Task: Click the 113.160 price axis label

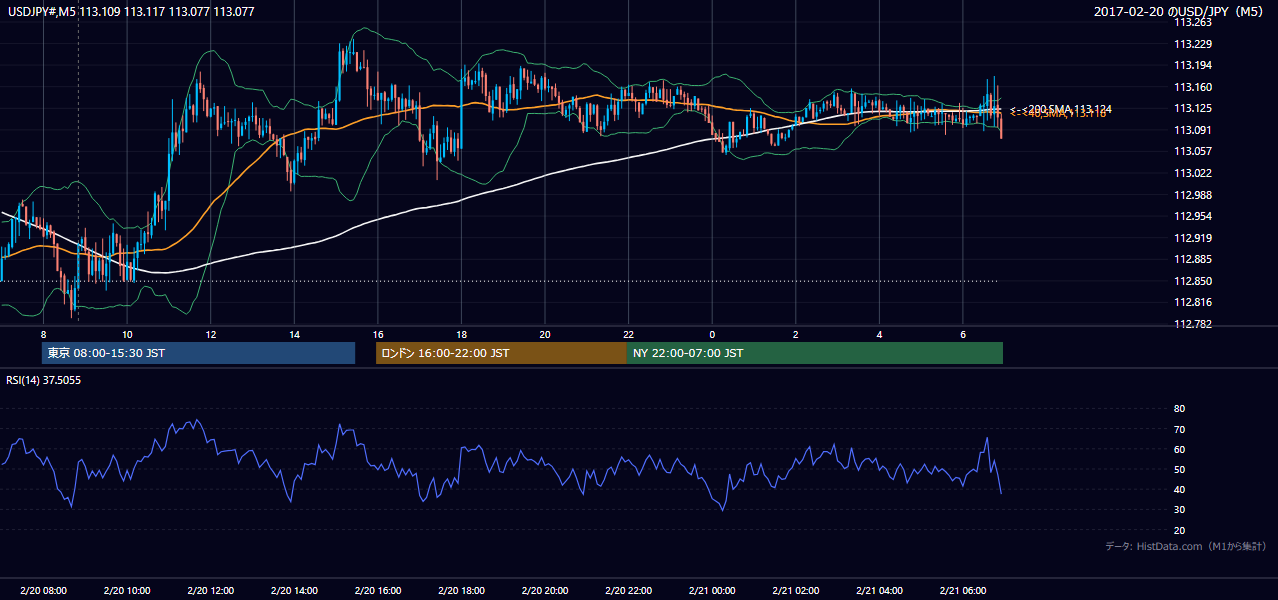Action: (x=1193, y=87)
